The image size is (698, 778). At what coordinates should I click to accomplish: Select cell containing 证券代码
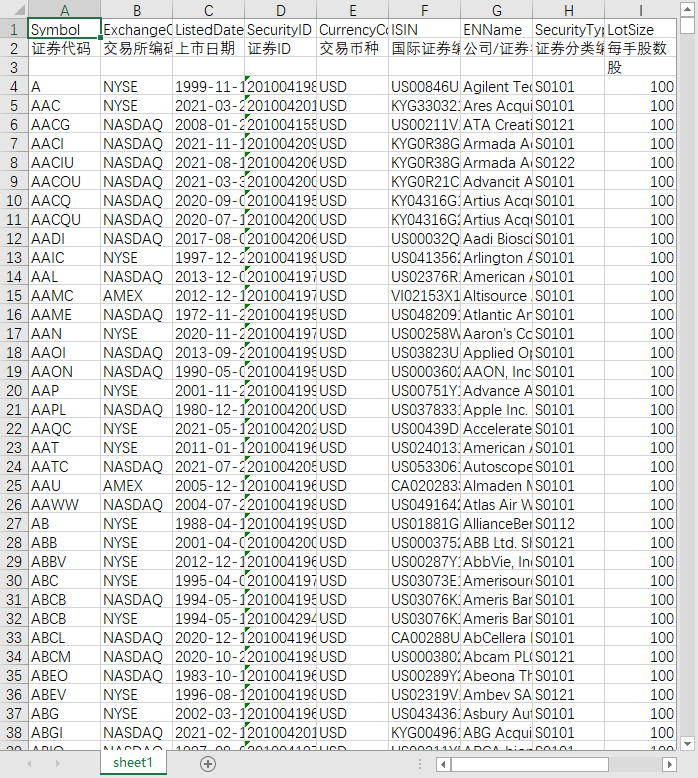pos(64,48)
